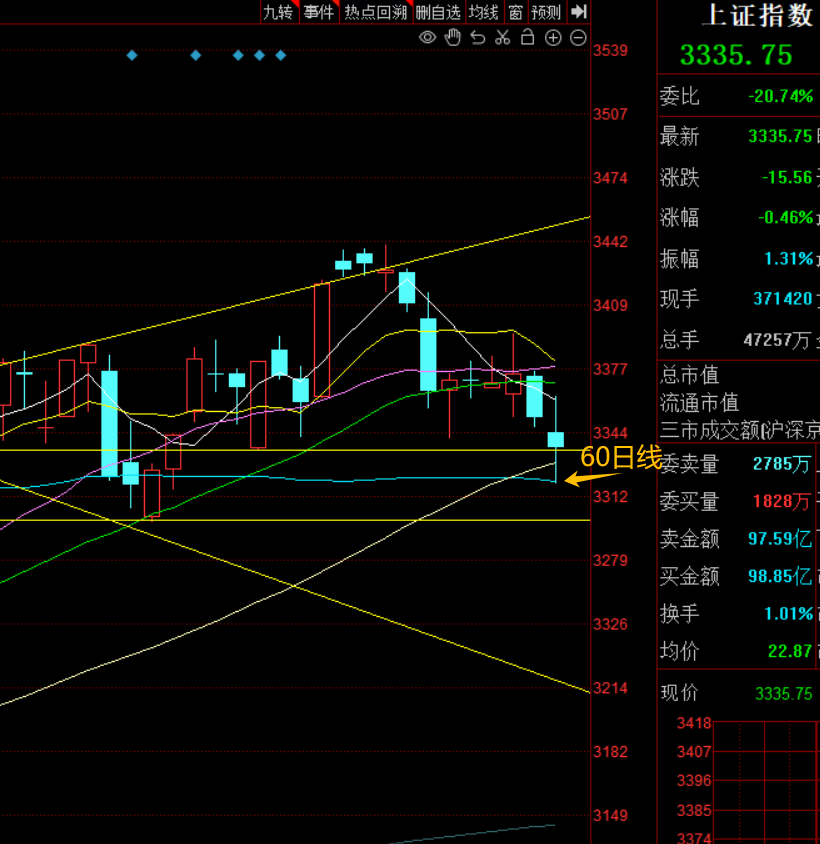
Task: Select the hand pan tool
Action: [x=452, y=38]
